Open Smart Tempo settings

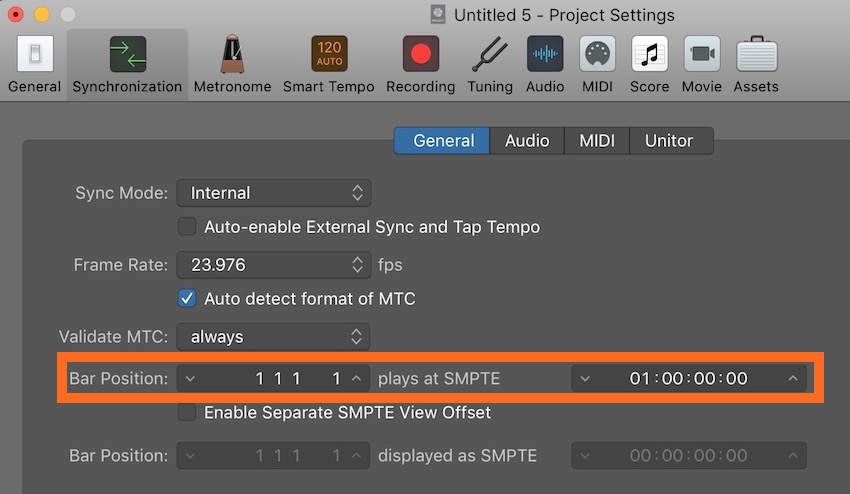click(328, 55)
